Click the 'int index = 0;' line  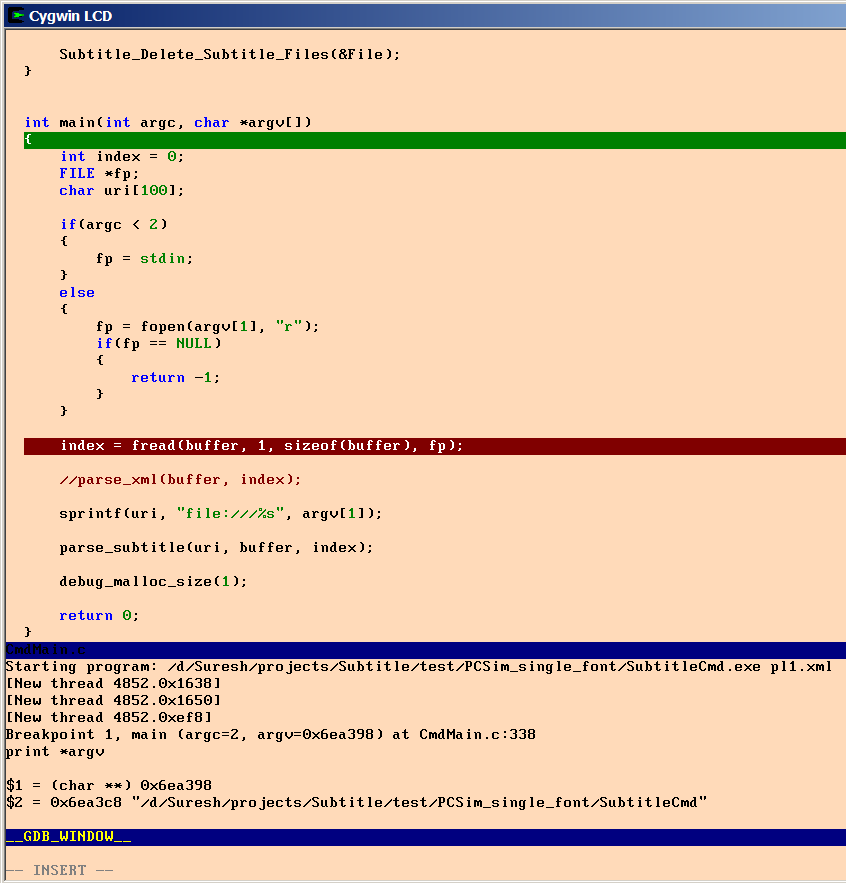tap(122, 156)
